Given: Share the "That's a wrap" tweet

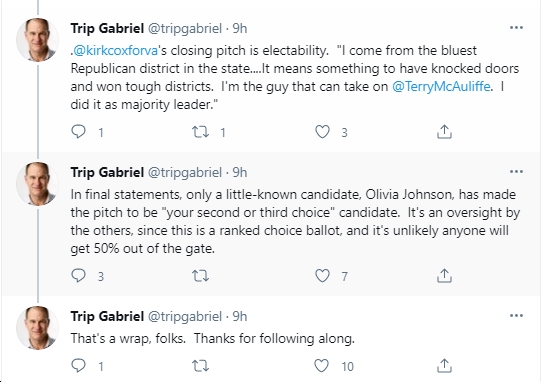Looking at the screenshot, I should click(444, 365).
